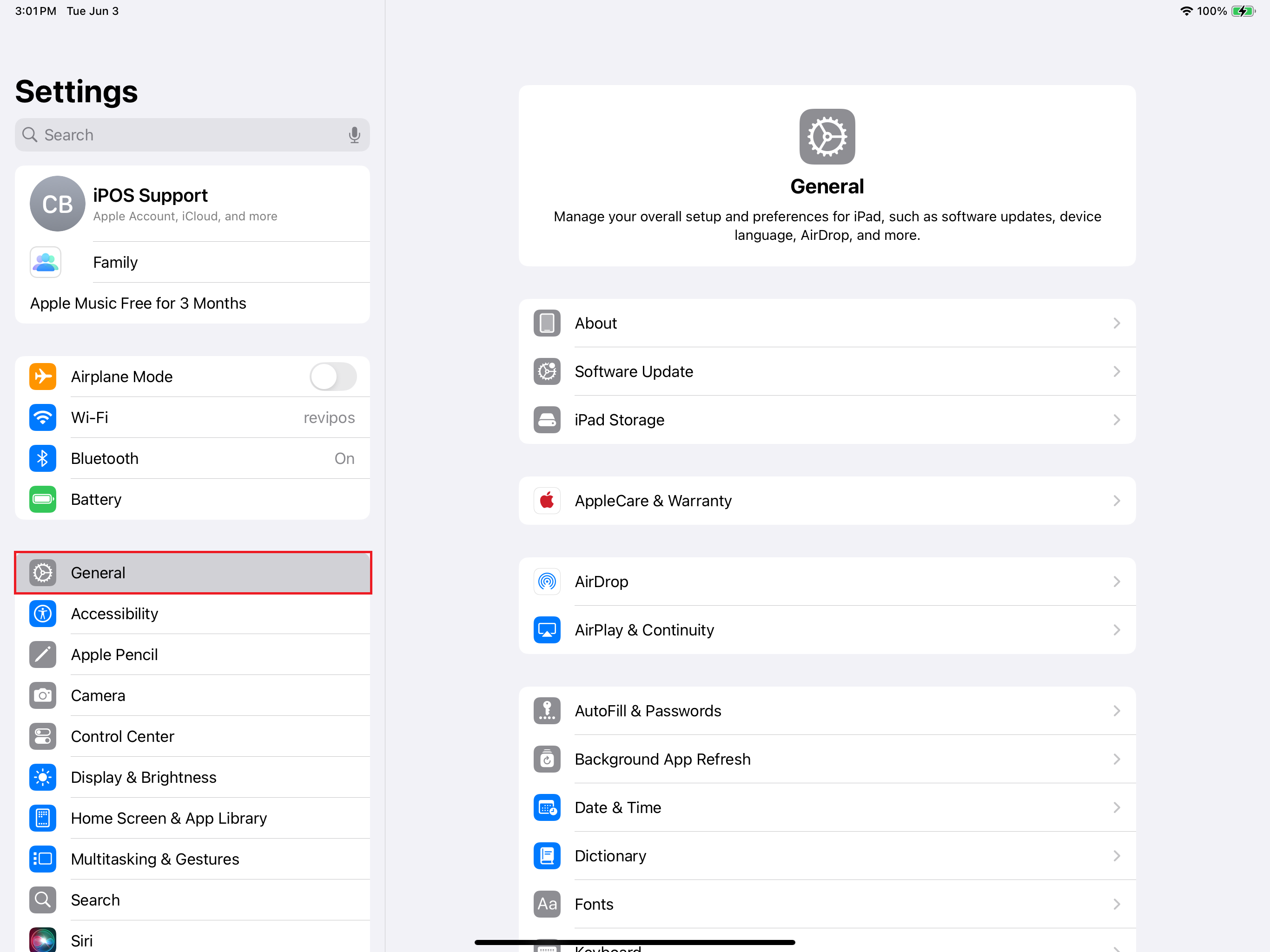This screenshot has height=952, width=1270.
Task: Tap Apple Music Free for 3 Months
Action: click(x=192, y=303)
